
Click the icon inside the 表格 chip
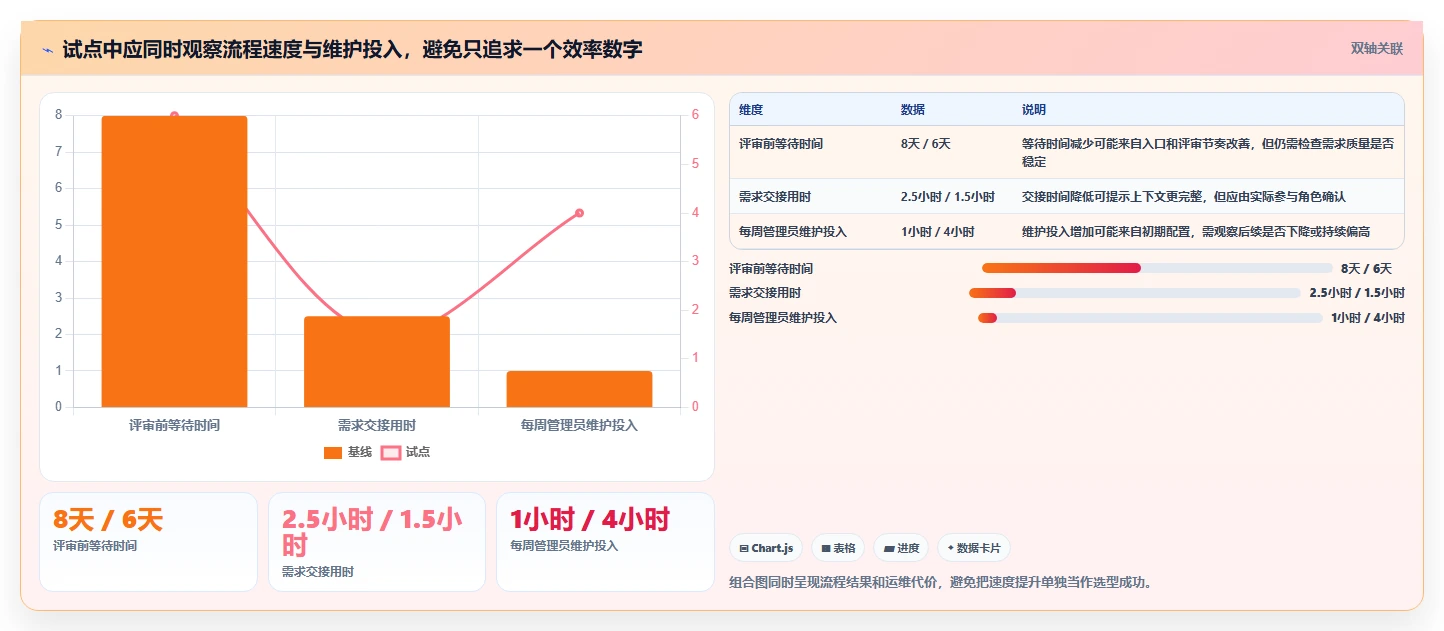click(x=826, y=548)
